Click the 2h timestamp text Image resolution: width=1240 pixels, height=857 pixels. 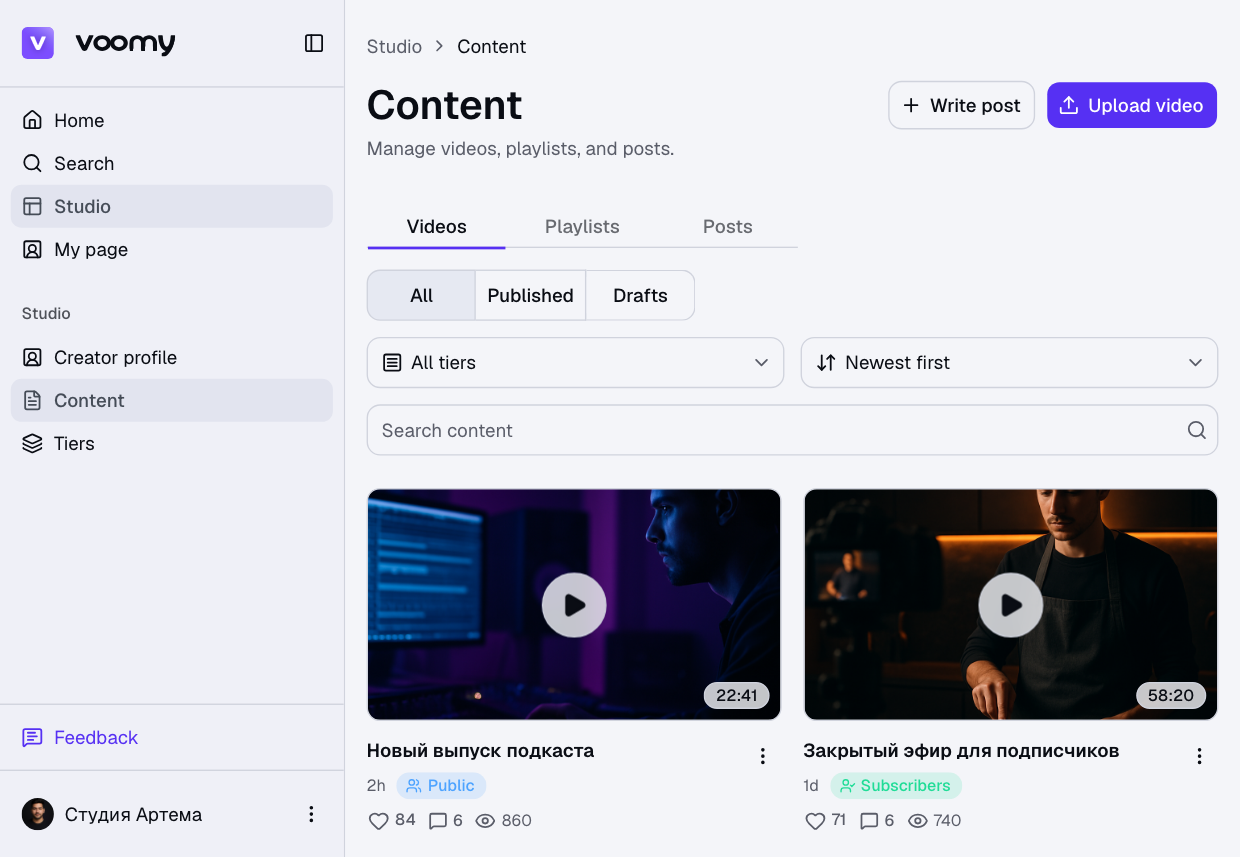click(376, 786)
